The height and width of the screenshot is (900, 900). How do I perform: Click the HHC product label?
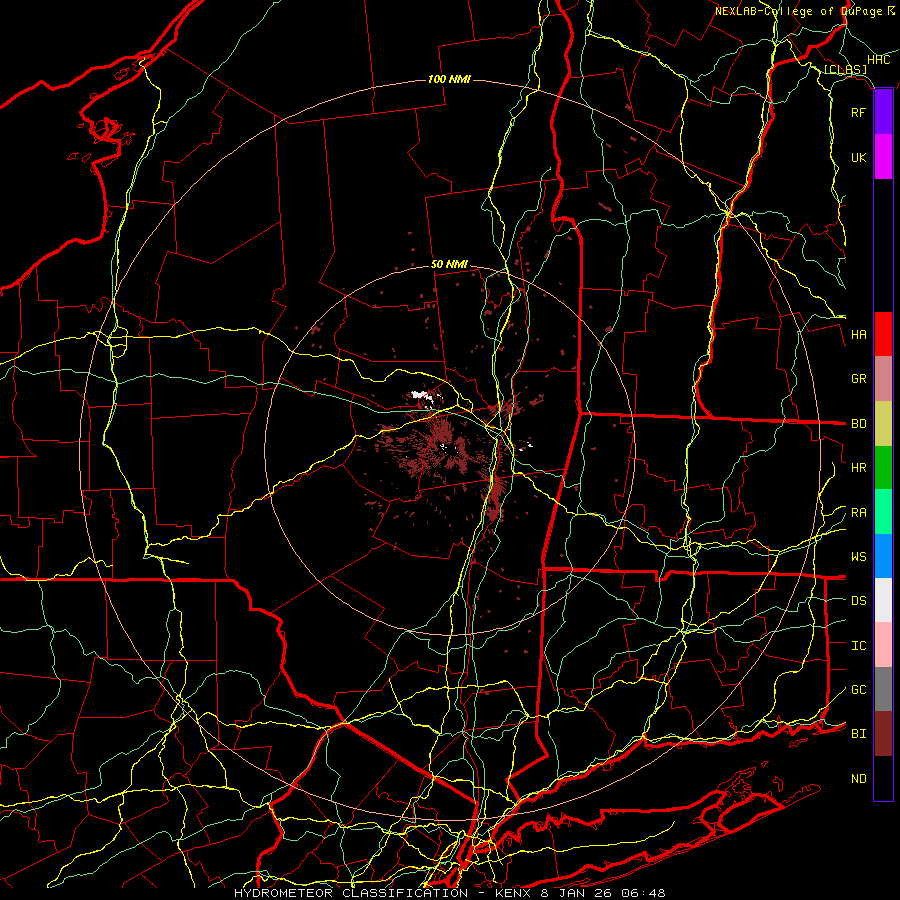[x=879, y=60]
